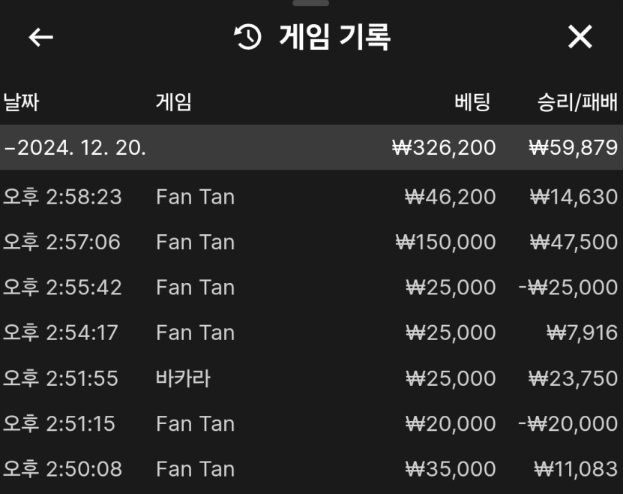Viewport: 624px width, 494px height.
Task: Click the ₩59,879 daily total result
Action: (573, 148)
